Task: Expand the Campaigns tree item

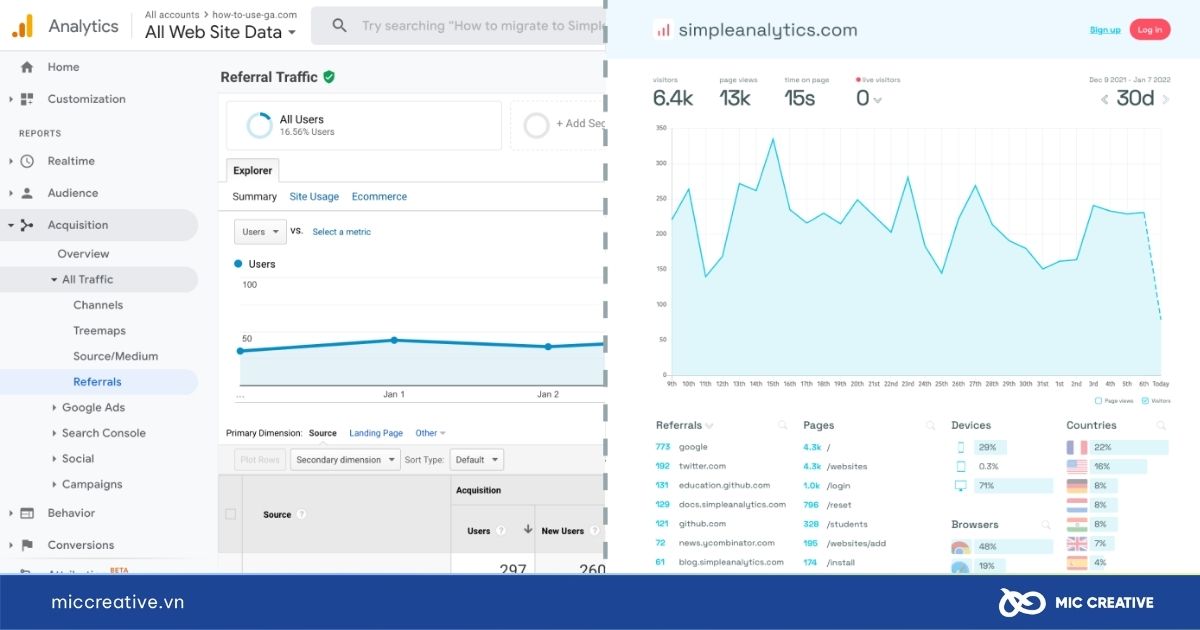Action: (x=54, y=485)
